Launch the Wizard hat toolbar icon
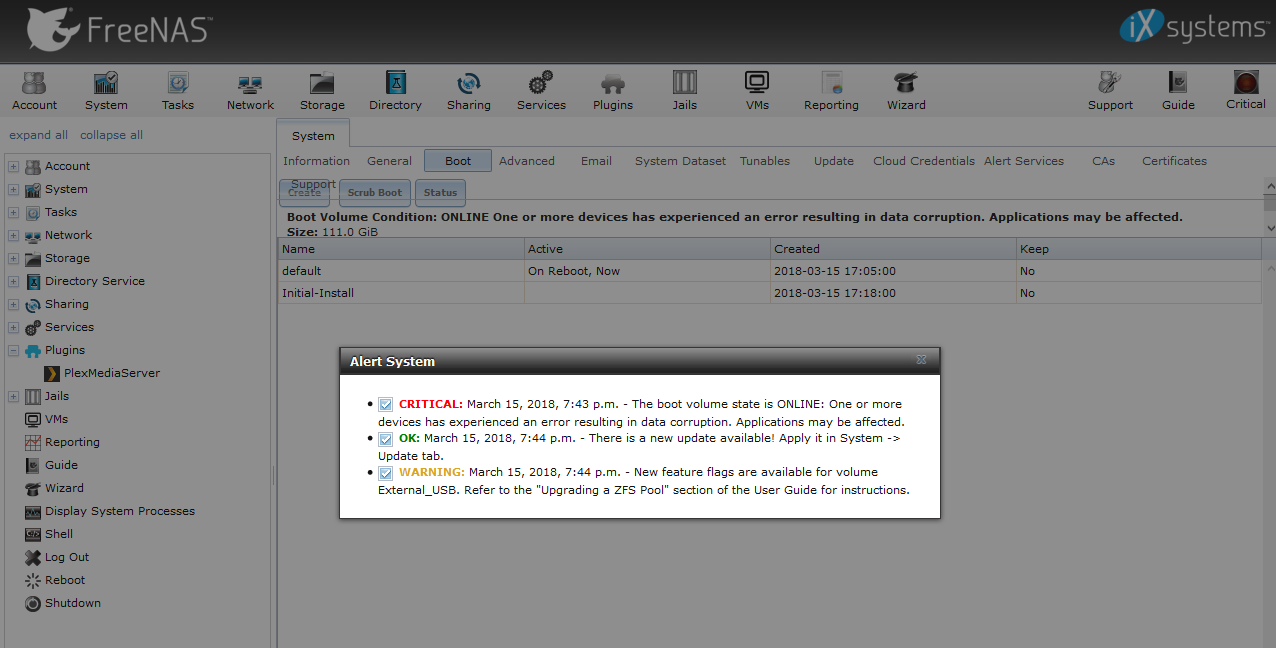This screenshot has width=1276, height=648. pyautogui.click(x=906, y=90)
